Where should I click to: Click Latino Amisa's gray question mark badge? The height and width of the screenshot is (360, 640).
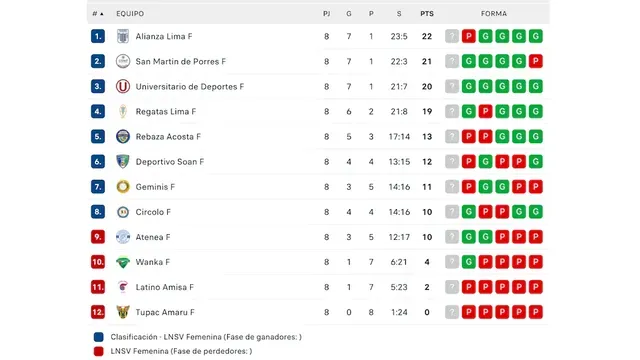tap(452, 287)
